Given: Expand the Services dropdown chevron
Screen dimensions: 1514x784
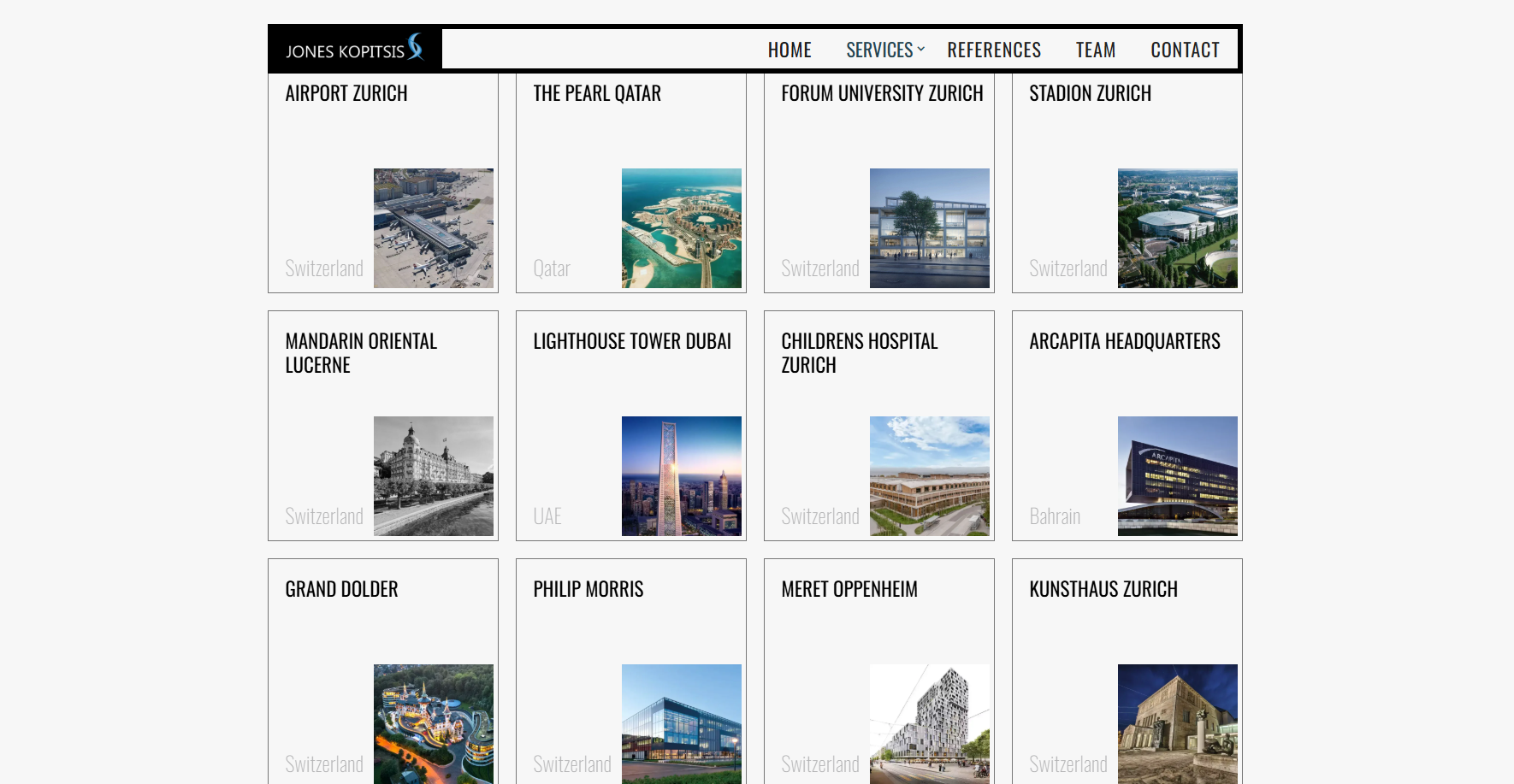Looking at the screenshot, I should (921, 50).
